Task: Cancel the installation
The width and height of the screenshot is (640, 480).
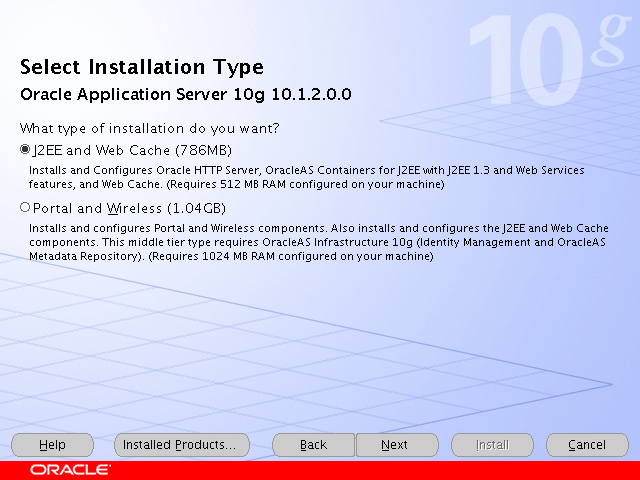Action: 587,444
